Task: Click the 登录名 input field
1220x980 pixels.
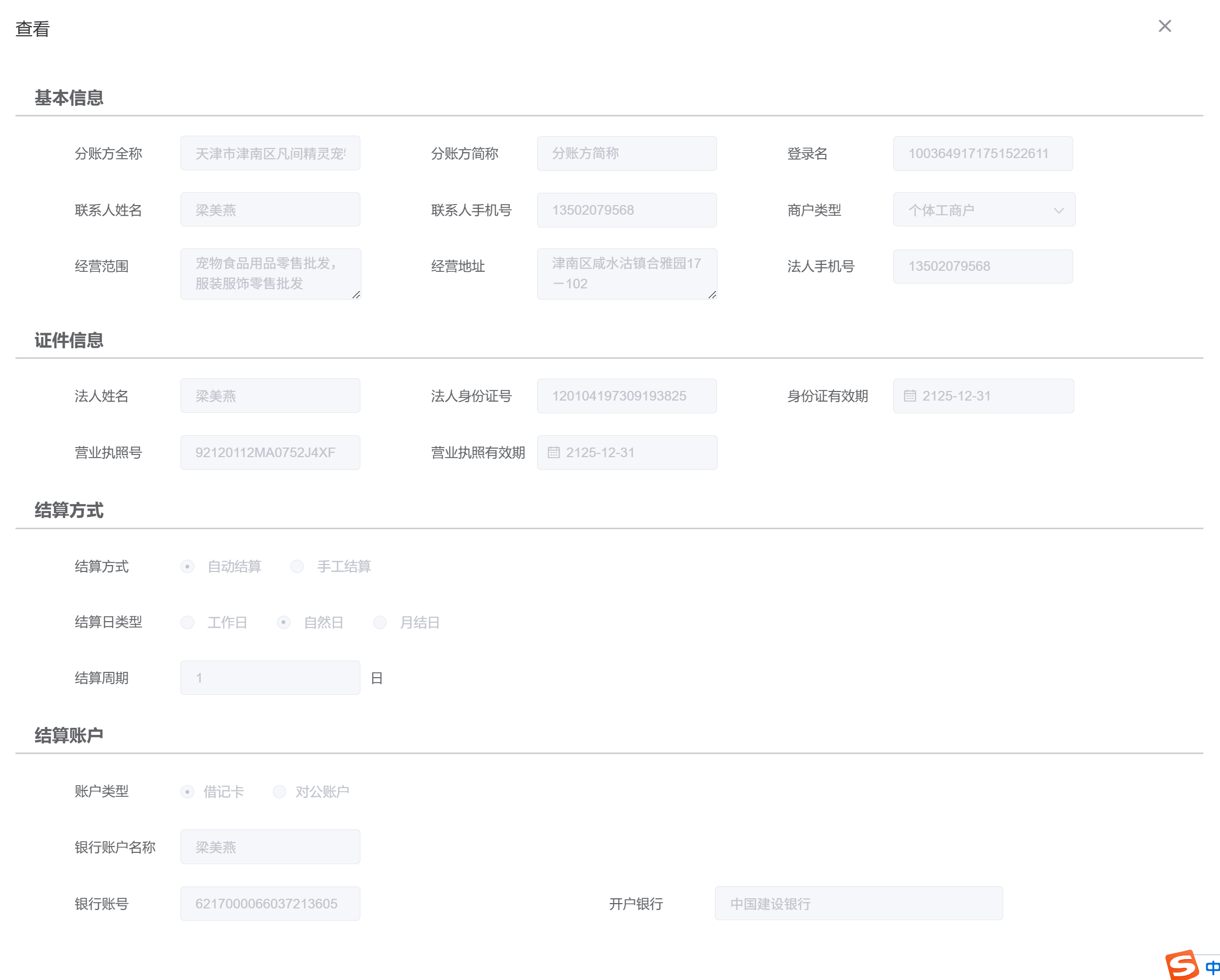Action: point(982,153)
